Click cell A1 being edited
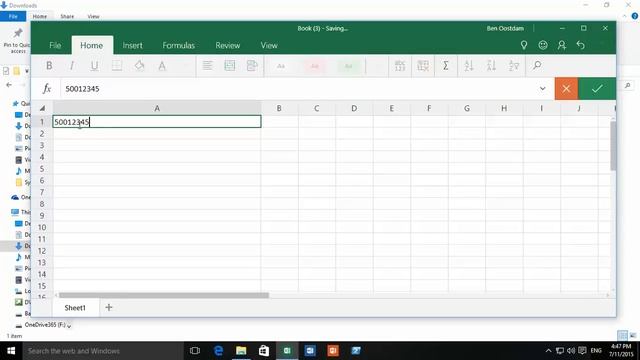The width and height of the screenshot is (640, 360). click(x=157, y=122)
